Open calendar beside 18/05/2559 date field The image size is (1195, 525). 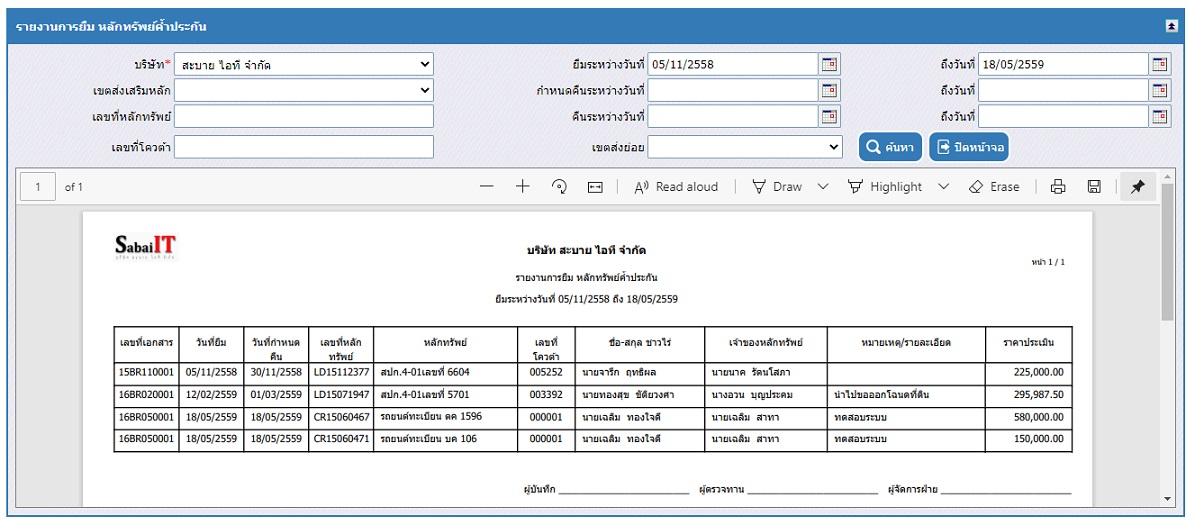coord(1159,64)
